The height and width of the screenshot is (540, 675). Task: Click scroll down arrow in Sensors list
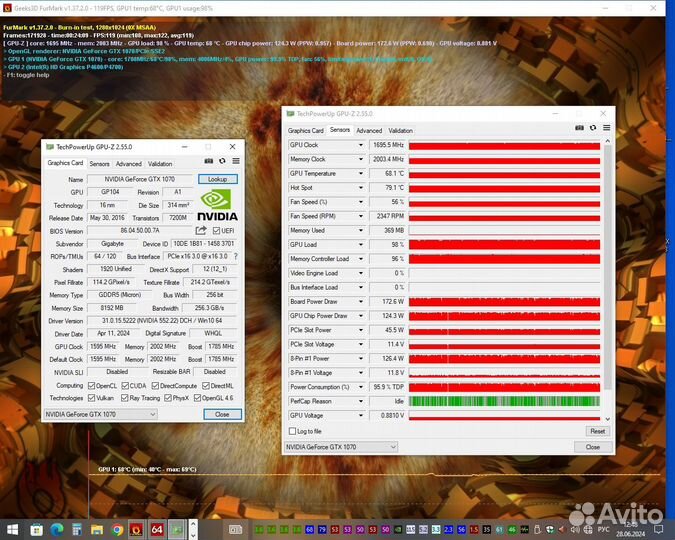point(607,419)
